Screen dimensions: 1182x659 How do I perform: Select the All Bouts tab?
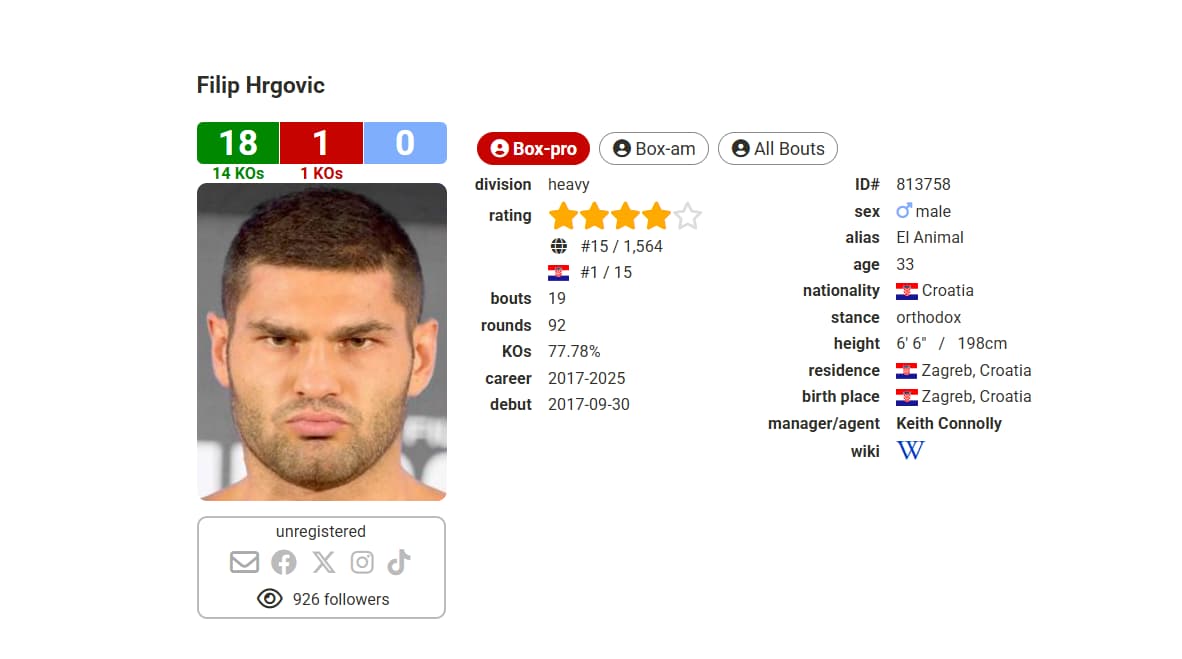tap(778, 149)
